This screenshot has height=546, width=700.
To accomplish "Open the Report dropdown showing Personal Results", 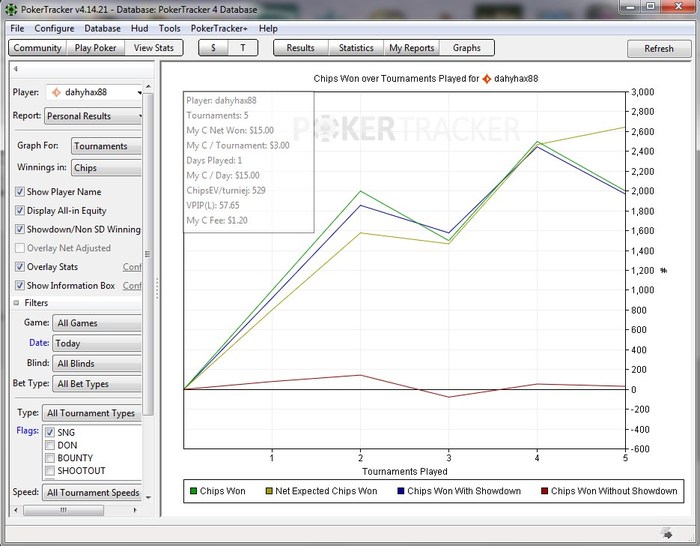I will [x=93, y=116].
